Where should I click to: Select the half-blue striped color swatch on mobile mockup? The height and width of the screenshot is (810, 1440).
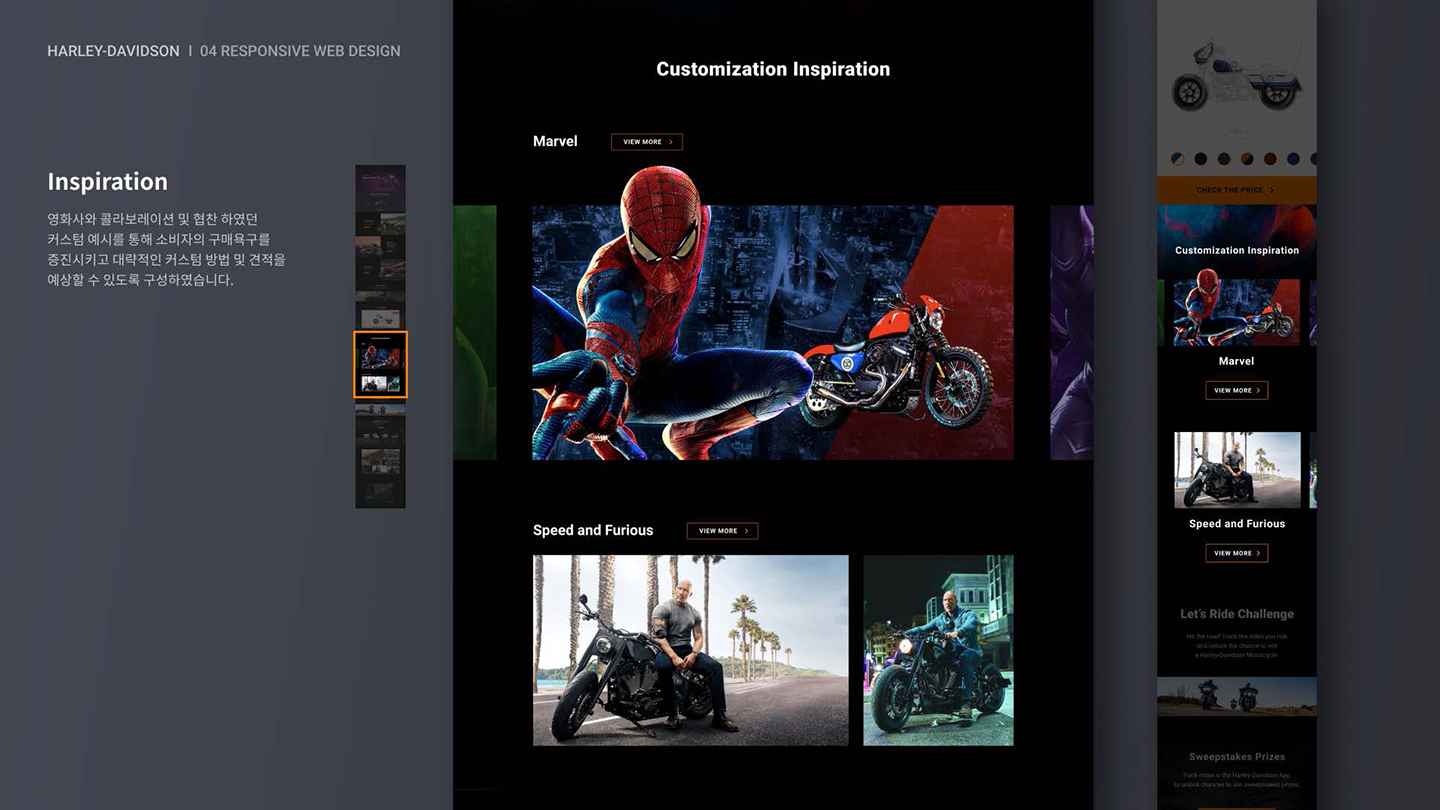1177,158
